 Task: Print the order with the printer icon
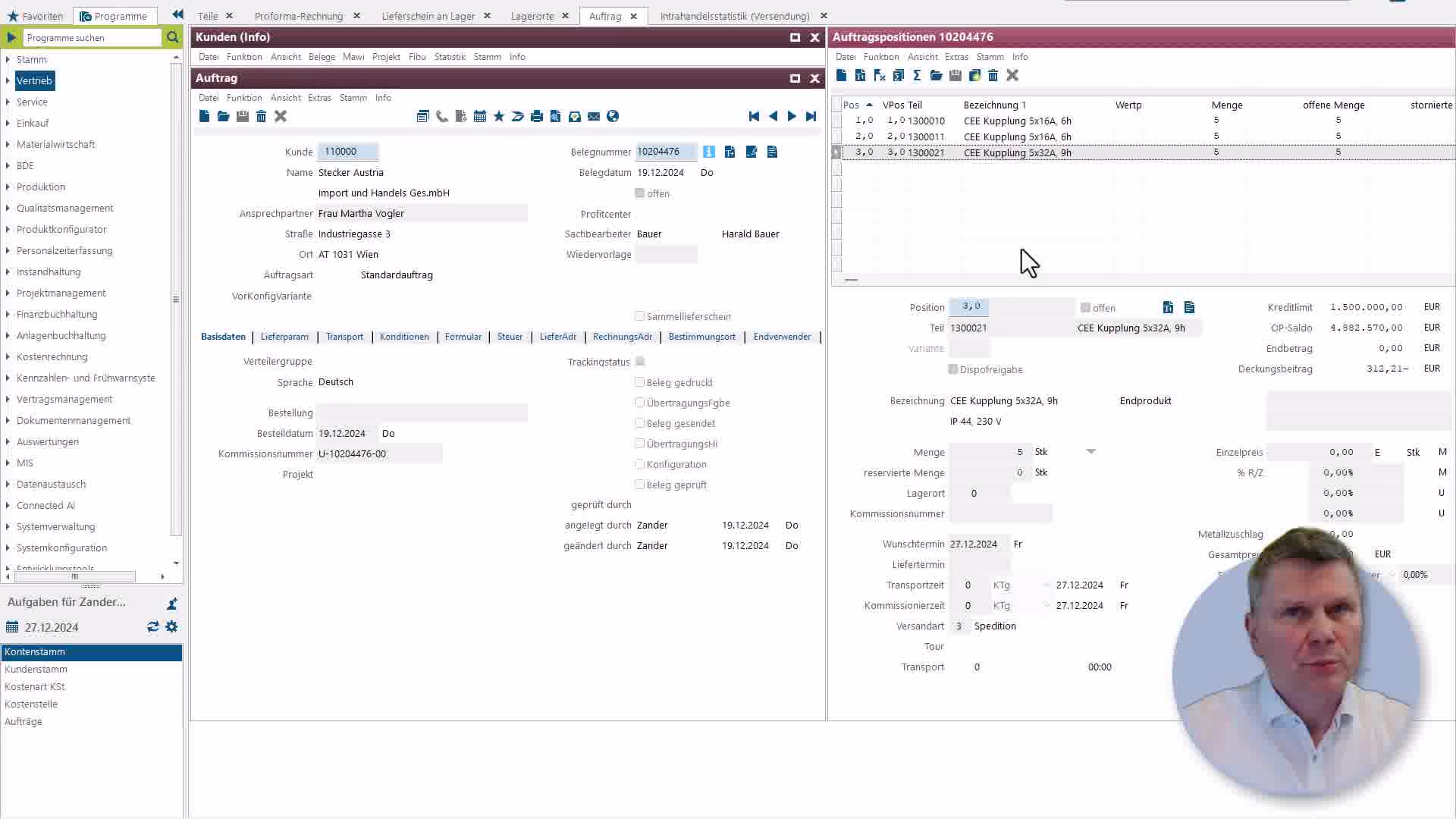coord(537,116)
